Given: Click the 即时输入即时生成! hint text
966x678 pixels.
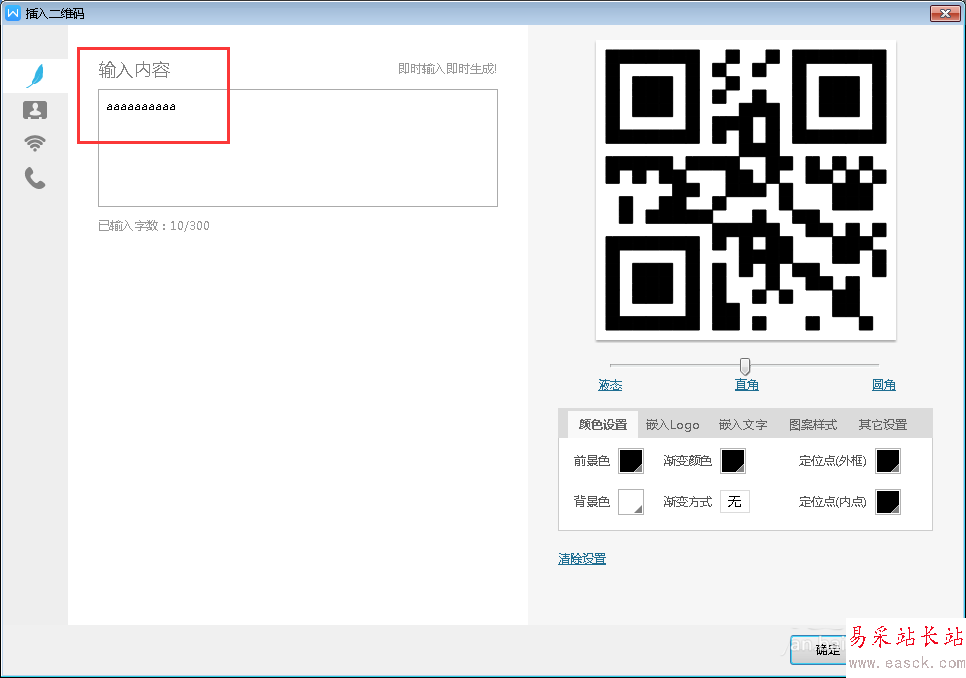Looking at the screenshot, I should click(447, 69).
